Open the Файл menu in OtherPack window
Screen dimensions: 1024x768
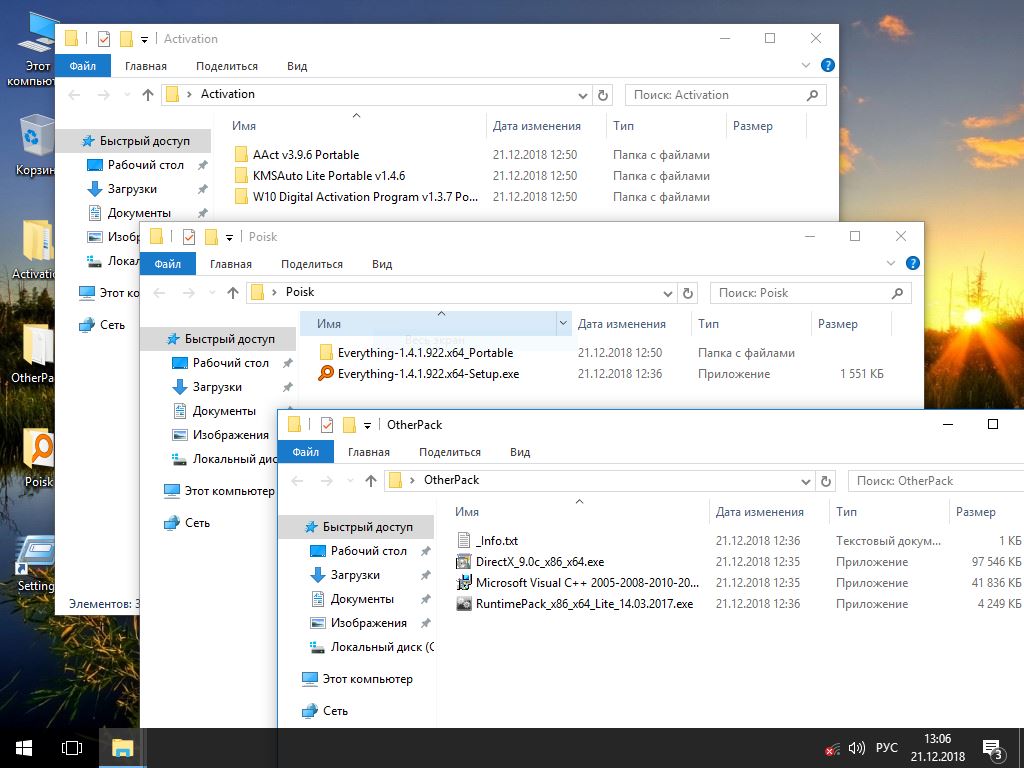click(x=306, y=452)
